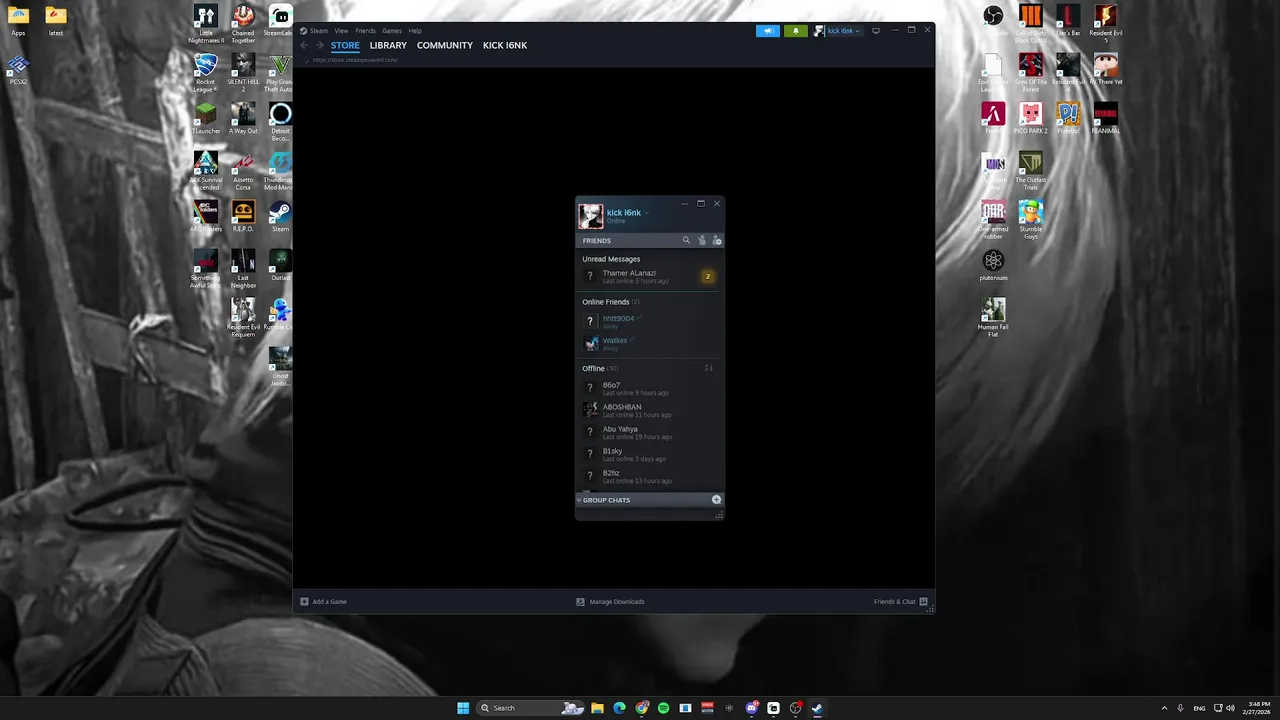Open the Steam menu
This screenshot has width=1280, height=720.
[314, 31]
